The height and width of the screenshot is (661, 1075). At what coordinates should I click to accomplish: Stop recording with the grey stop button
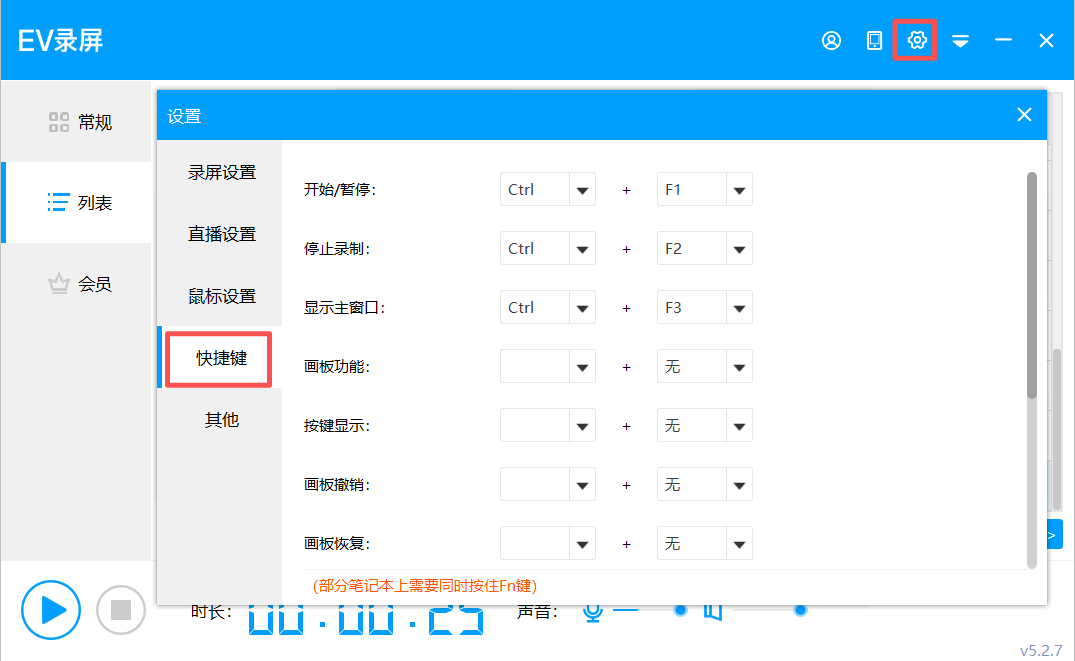[121, 610]
